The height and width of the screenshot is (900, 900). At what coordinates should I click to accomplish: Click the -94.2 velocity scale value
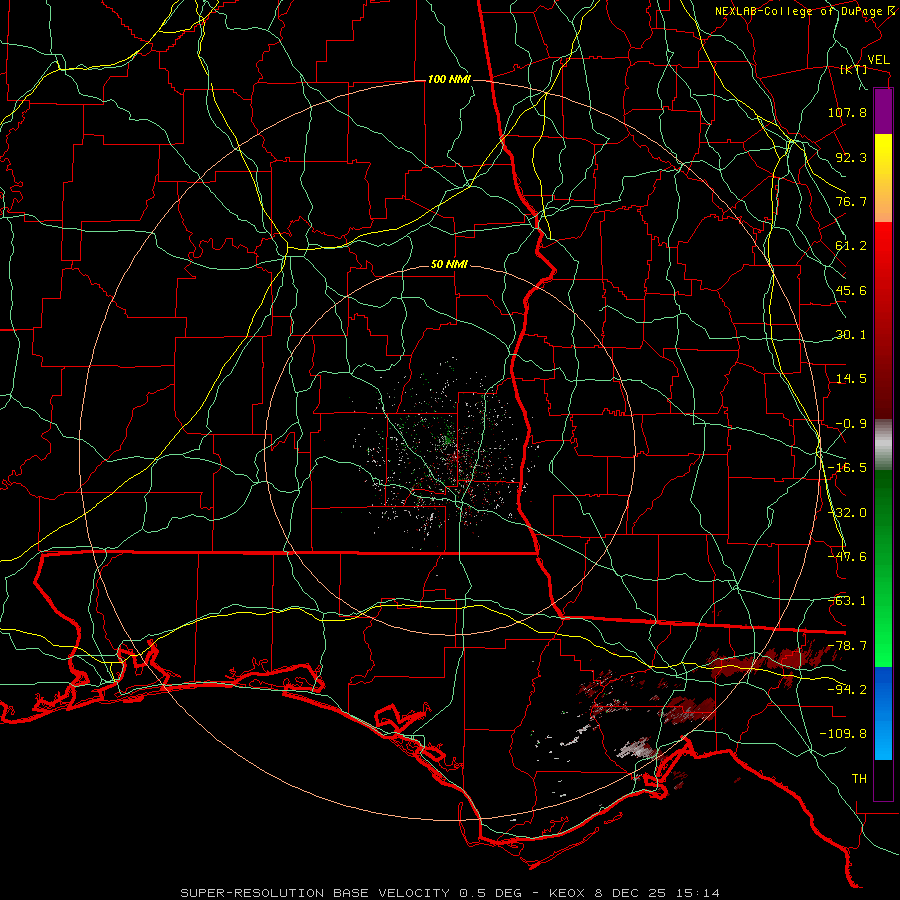[x=847, y=690]
